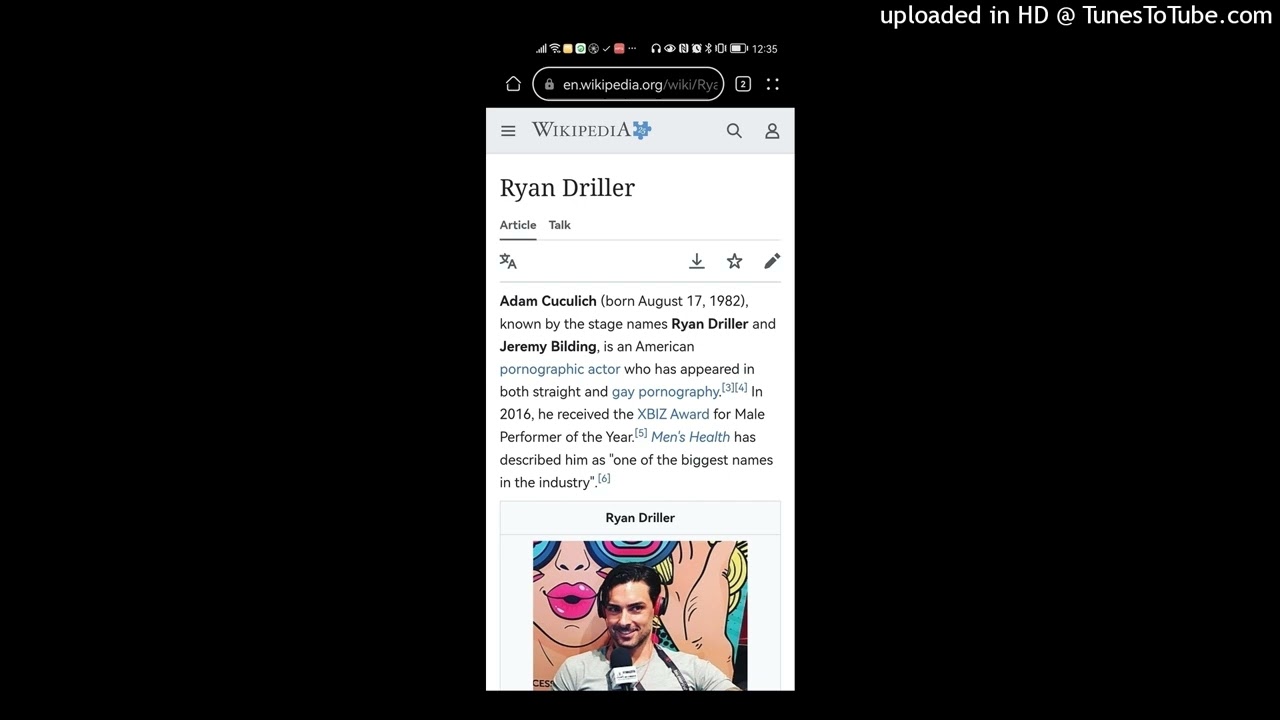Download the article as PDF
Image resolution: width=1280 pixels, height=720 pixels.
[x=697, y=261]
